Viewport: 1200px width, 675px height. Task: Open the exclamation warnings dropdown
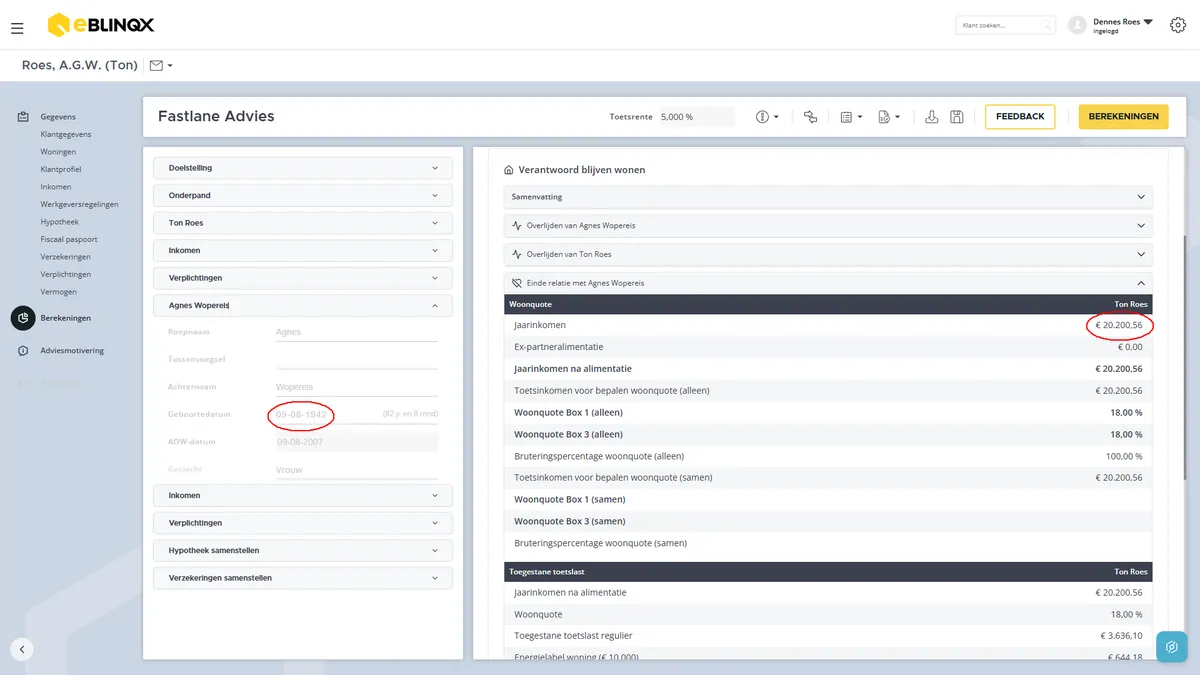coord(767,117)
